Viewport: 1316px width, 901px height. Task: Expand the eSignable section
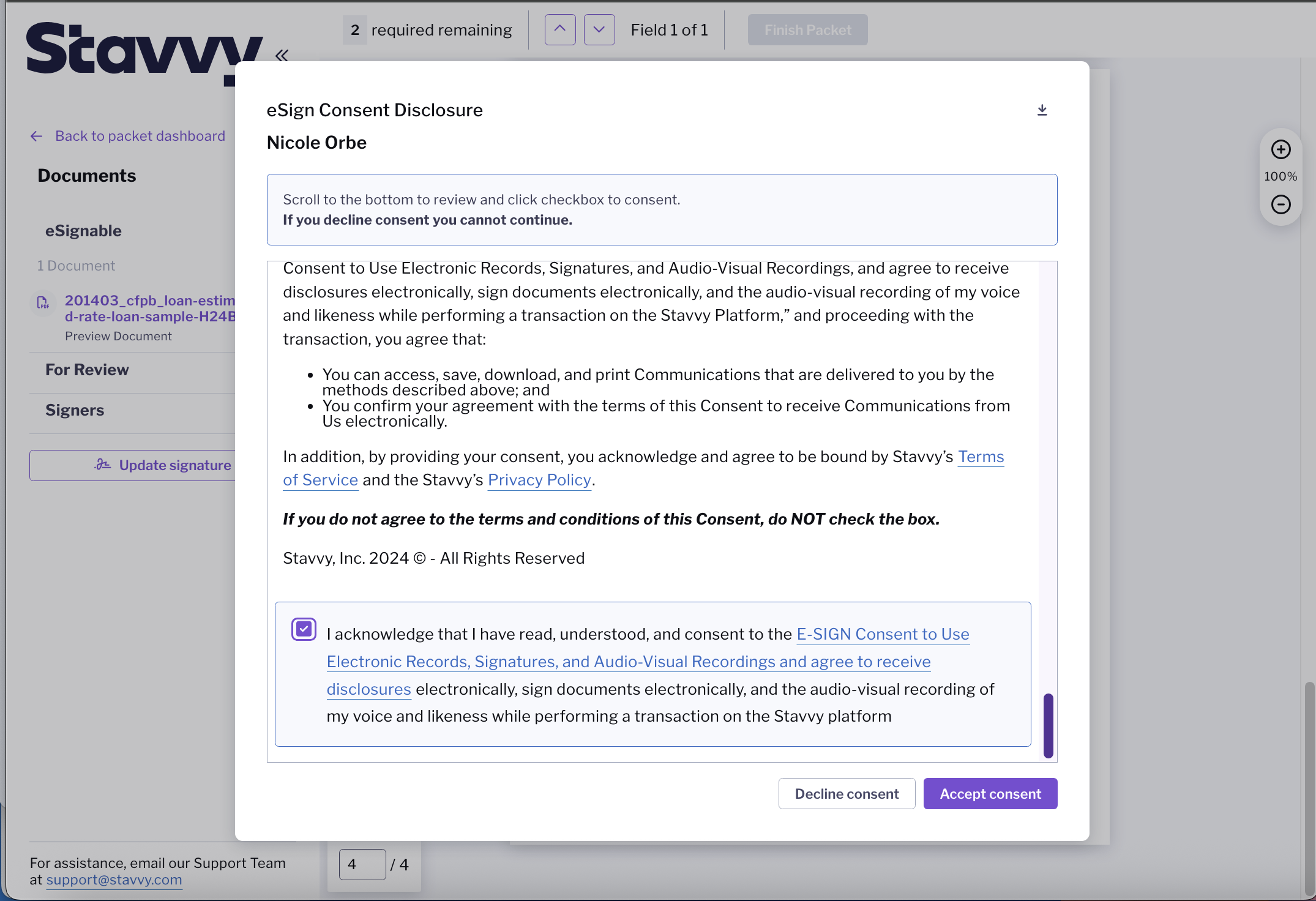pos(83,231)
